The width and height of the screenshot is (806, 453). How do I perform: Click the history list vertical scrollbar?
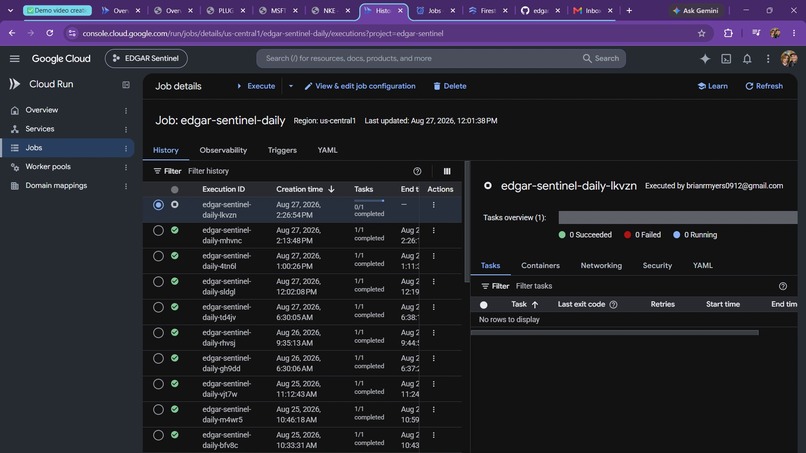(x=467, y=222)
